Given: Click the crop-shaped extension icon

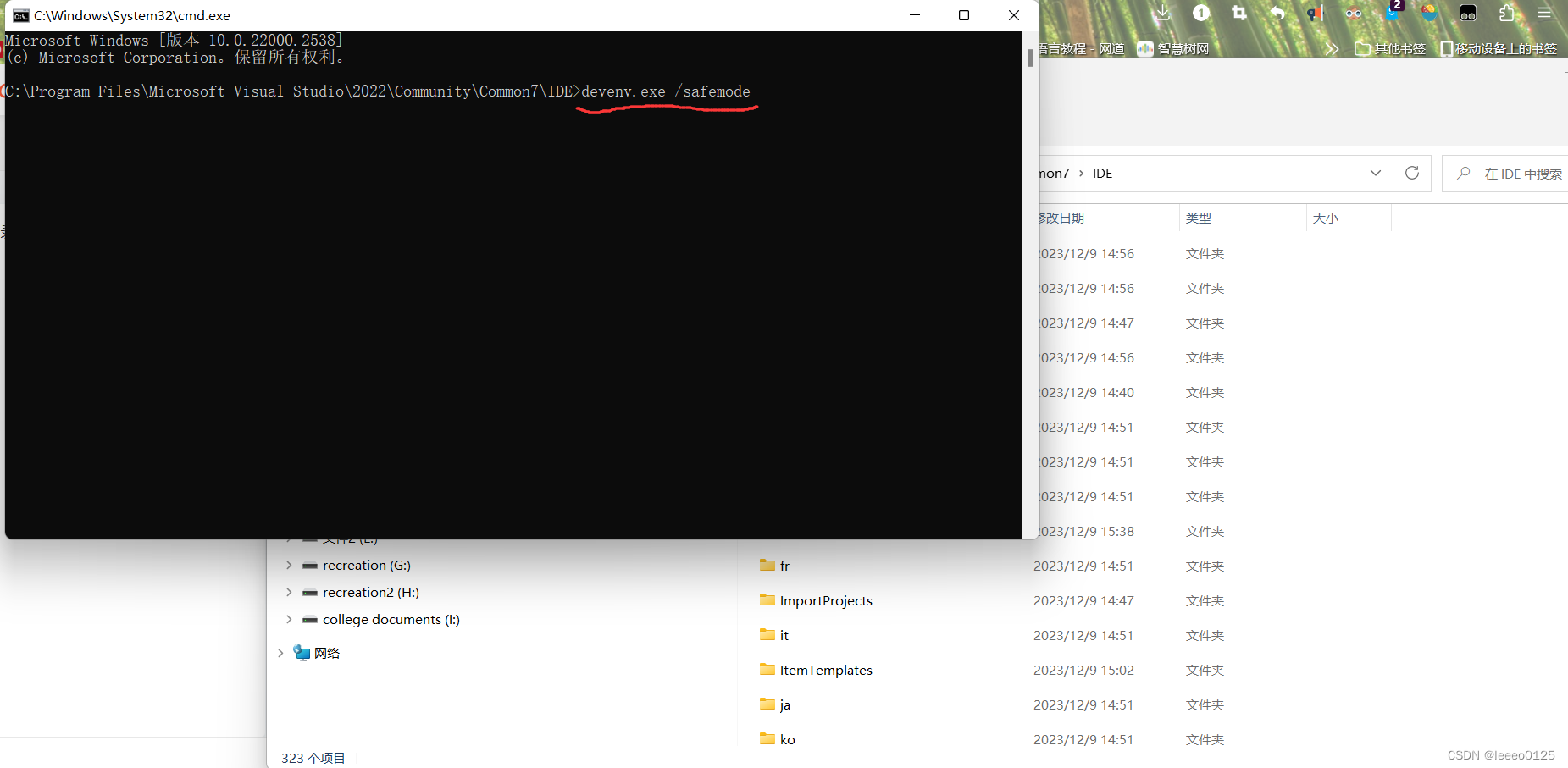Looking at the screenshot, I should coord(1238,14).
